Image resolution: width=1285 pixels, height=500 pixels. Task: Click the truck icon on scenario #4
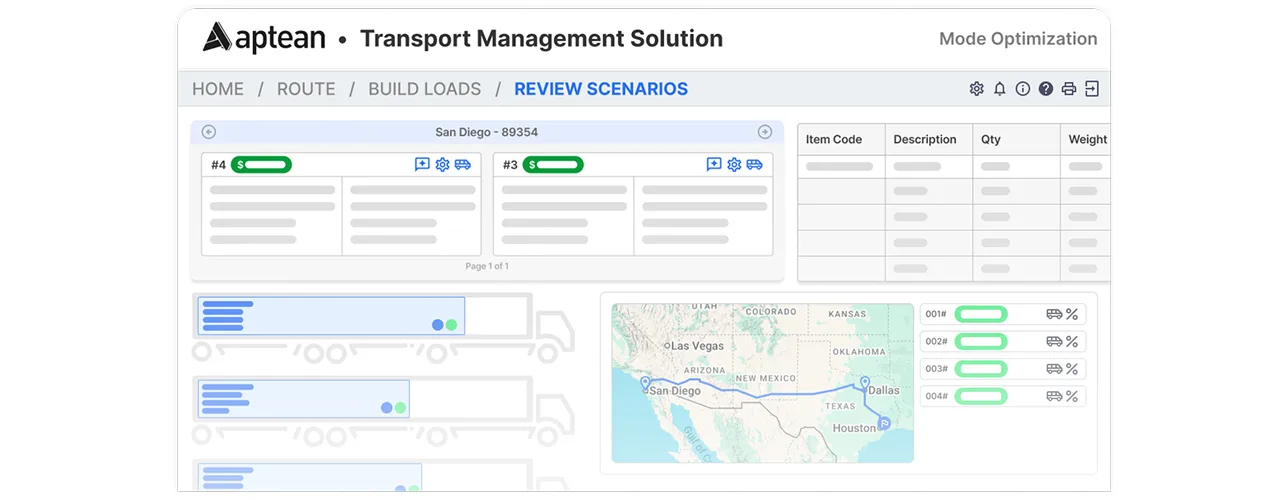tap(462, 164)
